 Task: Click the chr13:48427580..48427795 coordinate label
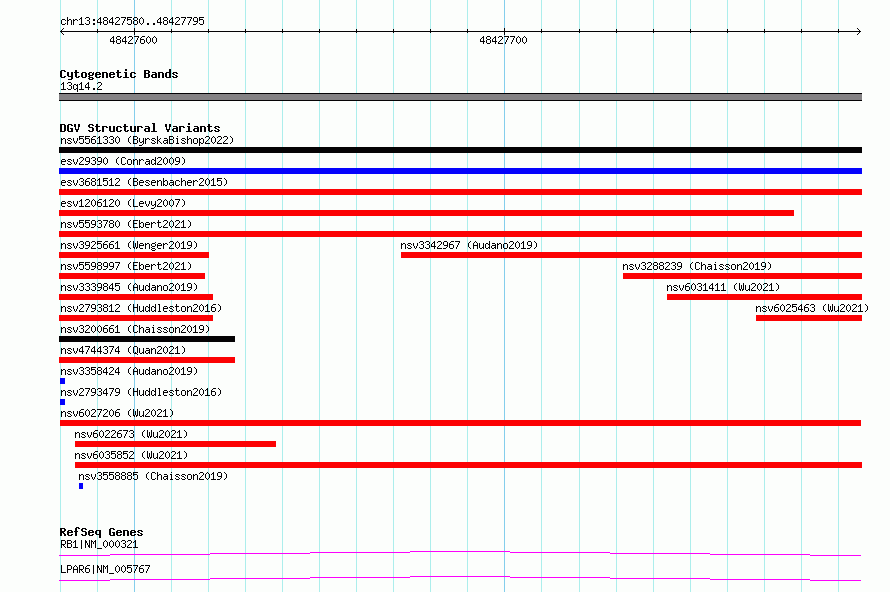coord(132,21)
